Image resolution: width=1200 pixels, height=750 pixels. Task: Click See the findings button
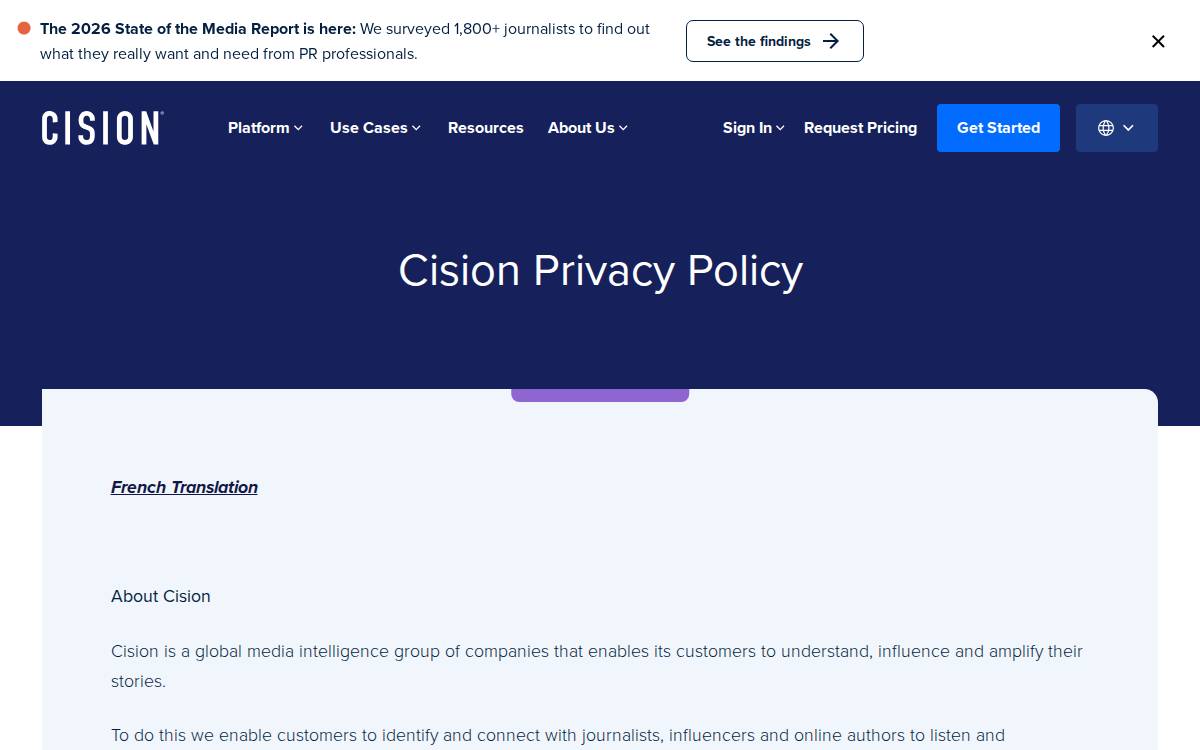pos(774,41)
